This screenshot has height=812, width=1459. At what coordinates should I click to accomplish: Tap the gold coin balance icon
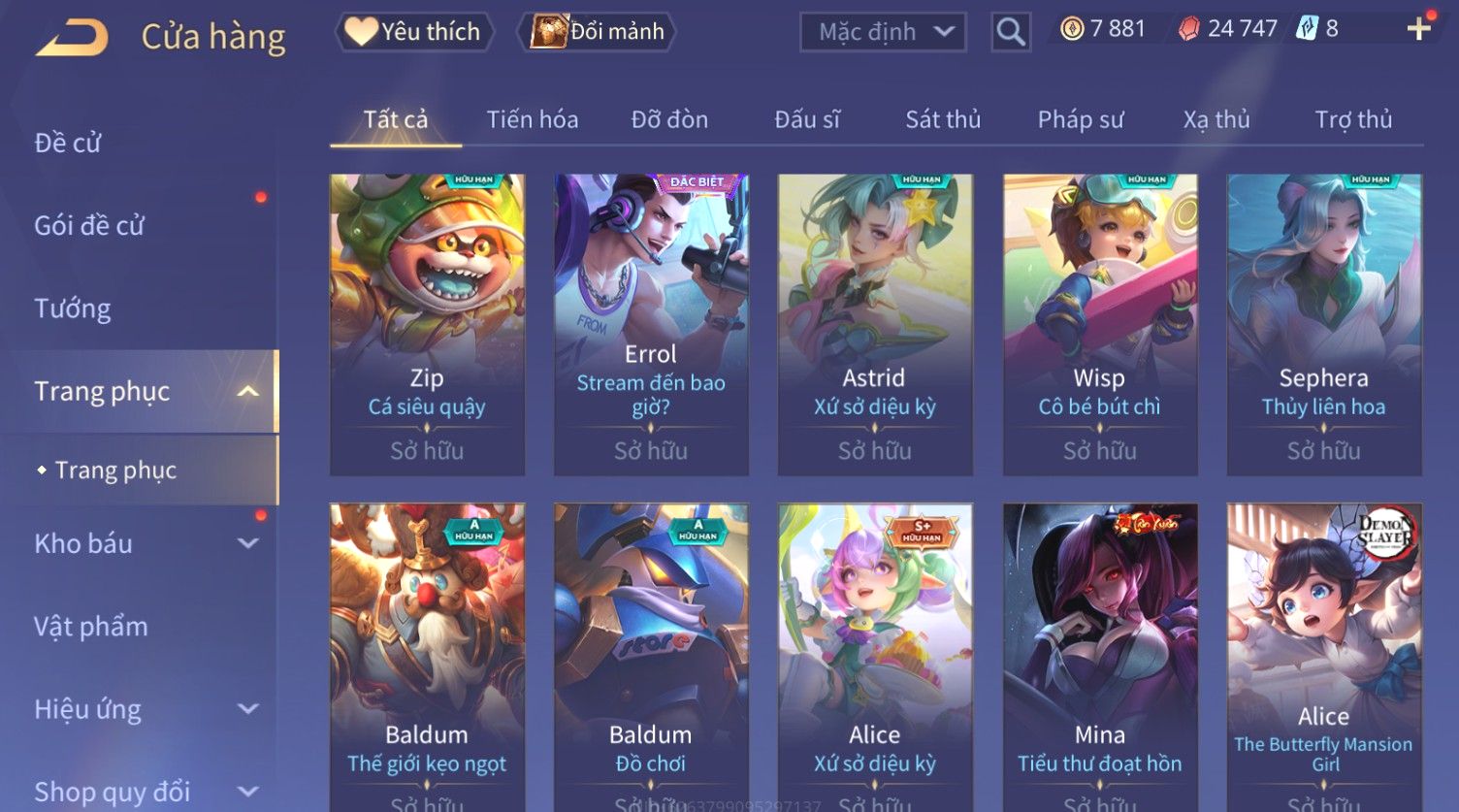1072,29
